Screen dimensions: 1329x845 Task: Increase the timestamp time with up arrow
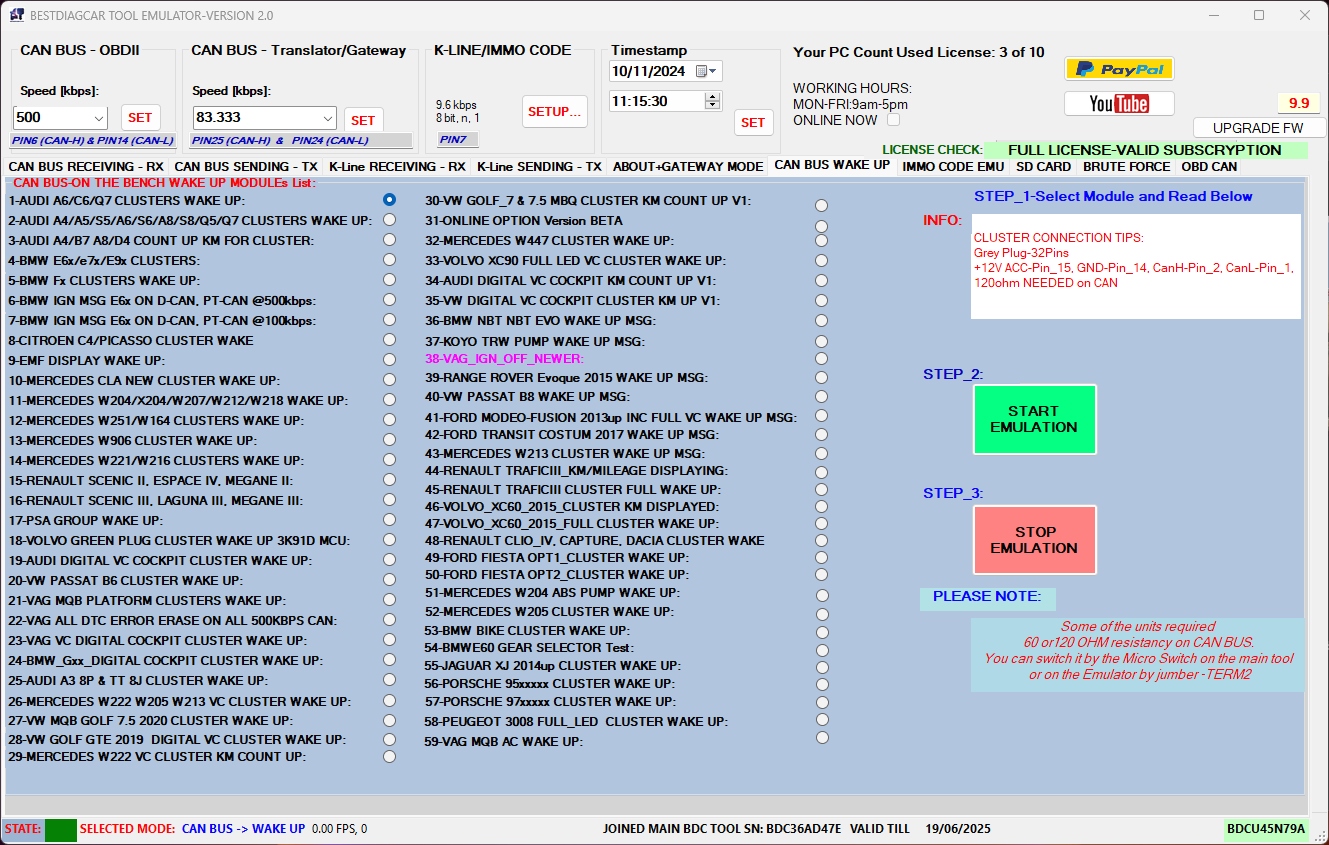click(x=713, y=96)
